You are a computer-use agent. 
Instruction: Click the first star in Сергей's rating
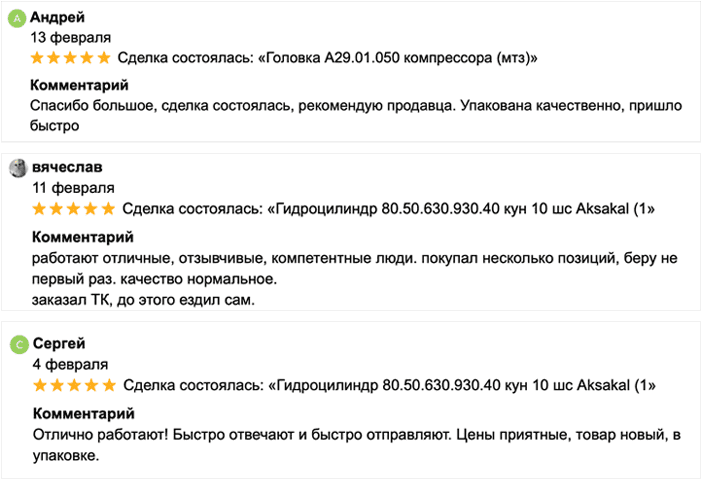point(40,385)
